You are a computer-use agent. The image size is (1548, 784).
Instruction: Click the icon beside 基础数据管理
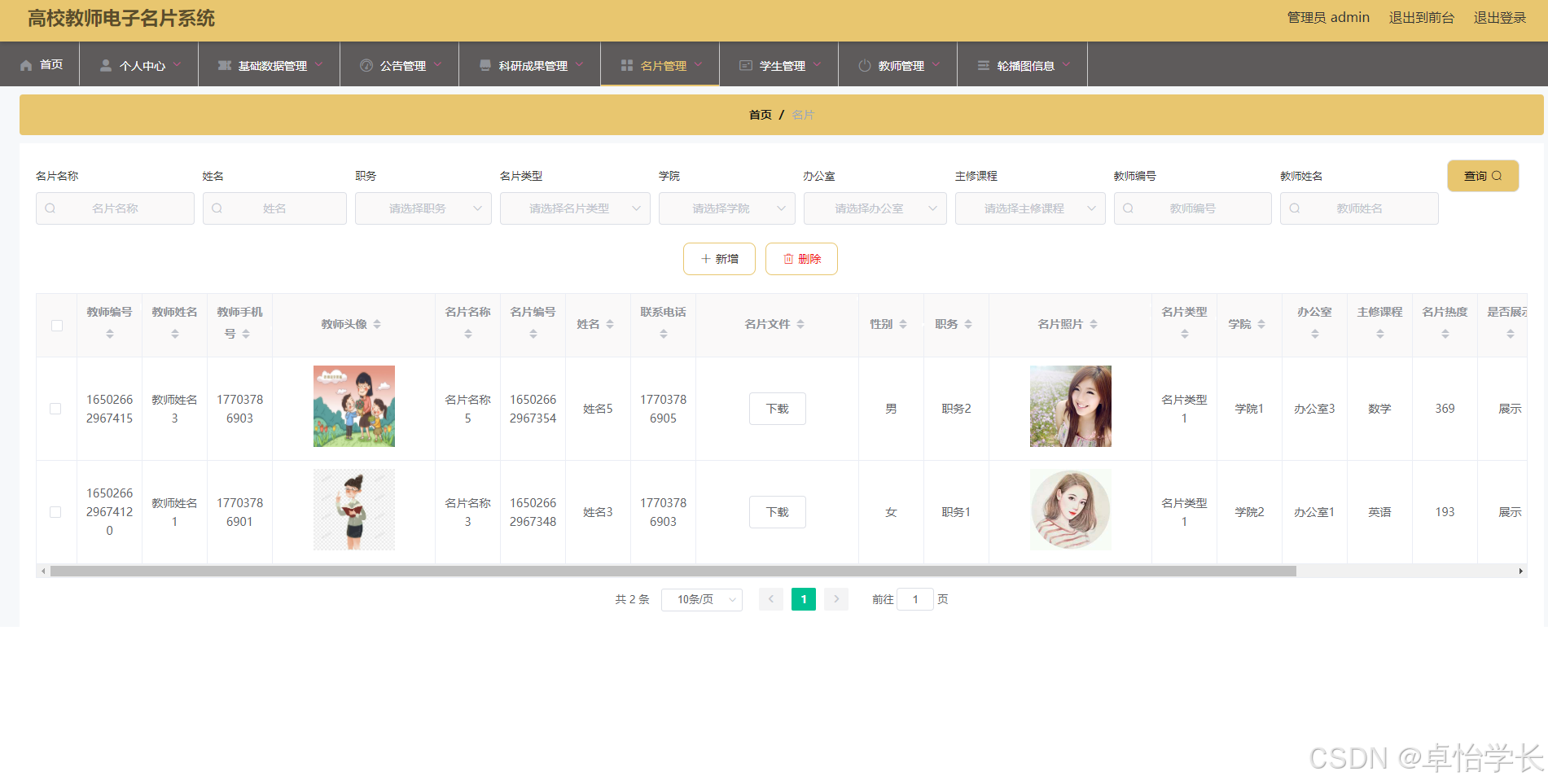pyautogui.click(x=225, y=65)
